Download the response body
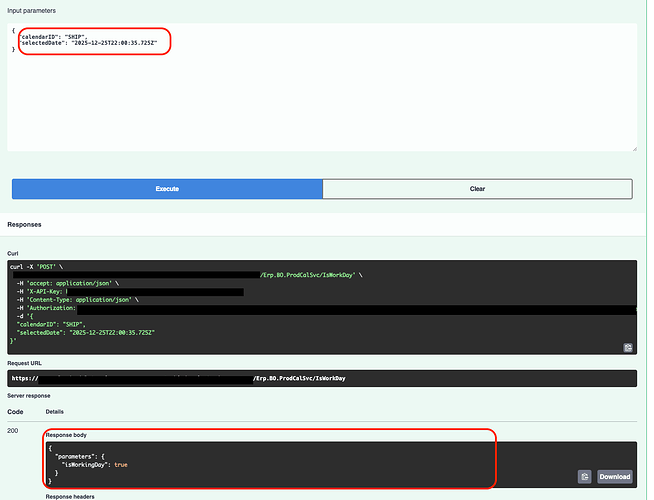This screenshot has height=500, width=654. click(615, 477)
